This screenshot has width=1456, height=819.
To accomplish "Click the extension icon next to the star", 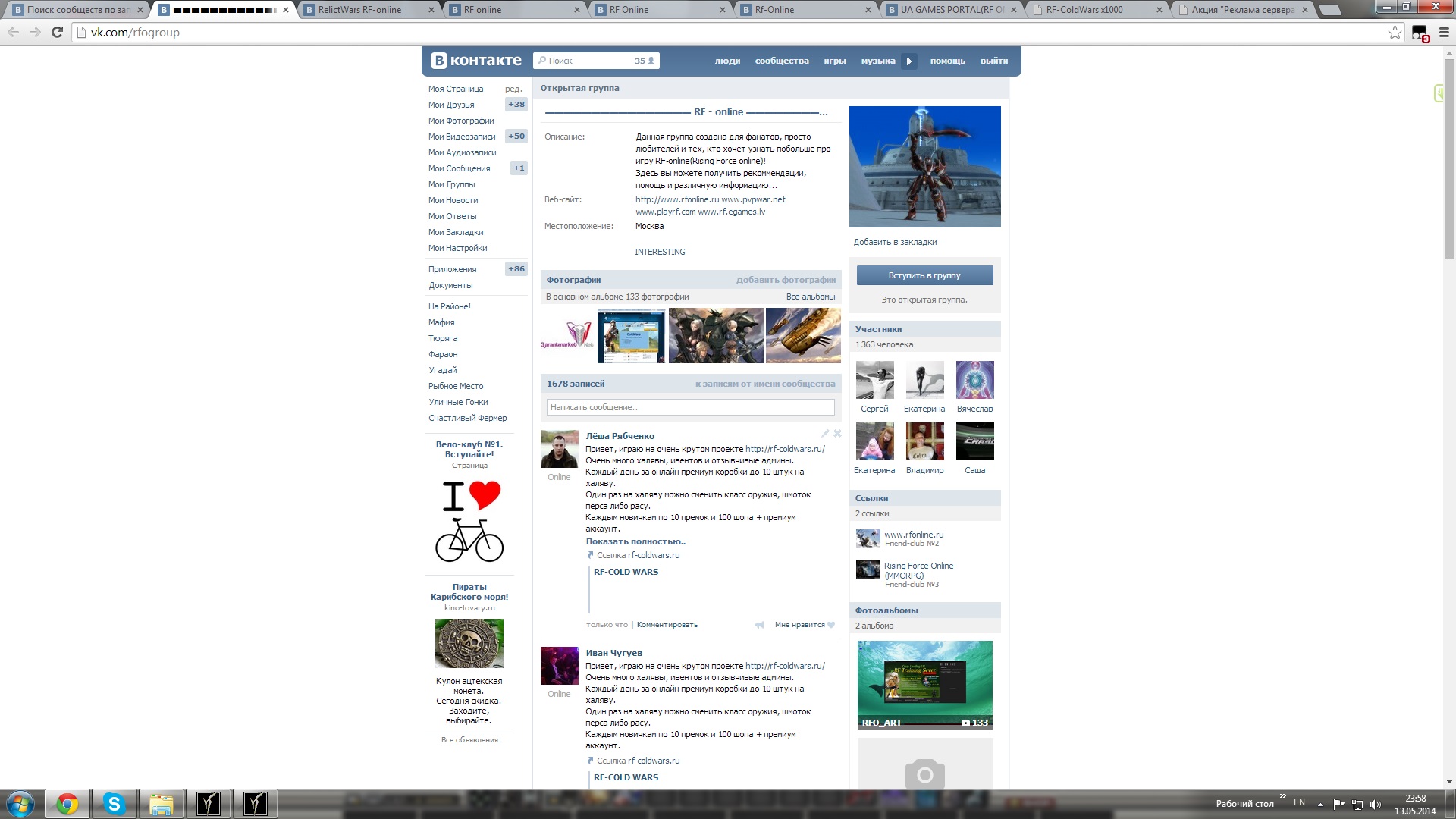I will pos(1420,33).
